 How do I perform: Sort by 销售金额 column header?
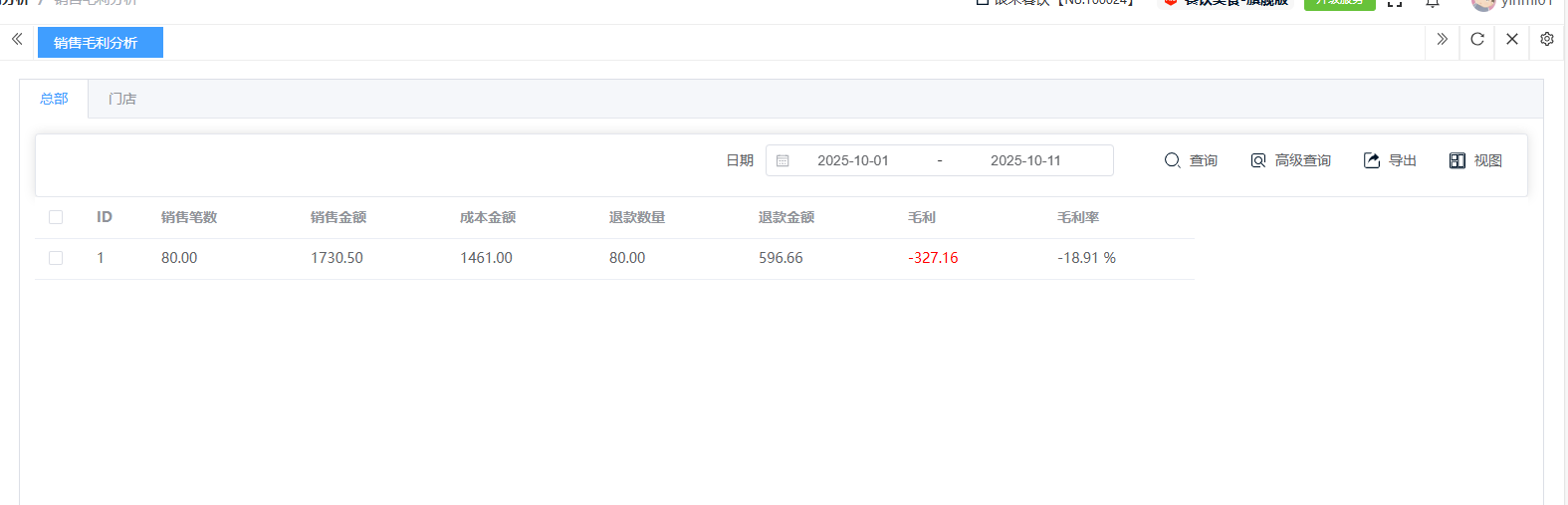(338, 217)
